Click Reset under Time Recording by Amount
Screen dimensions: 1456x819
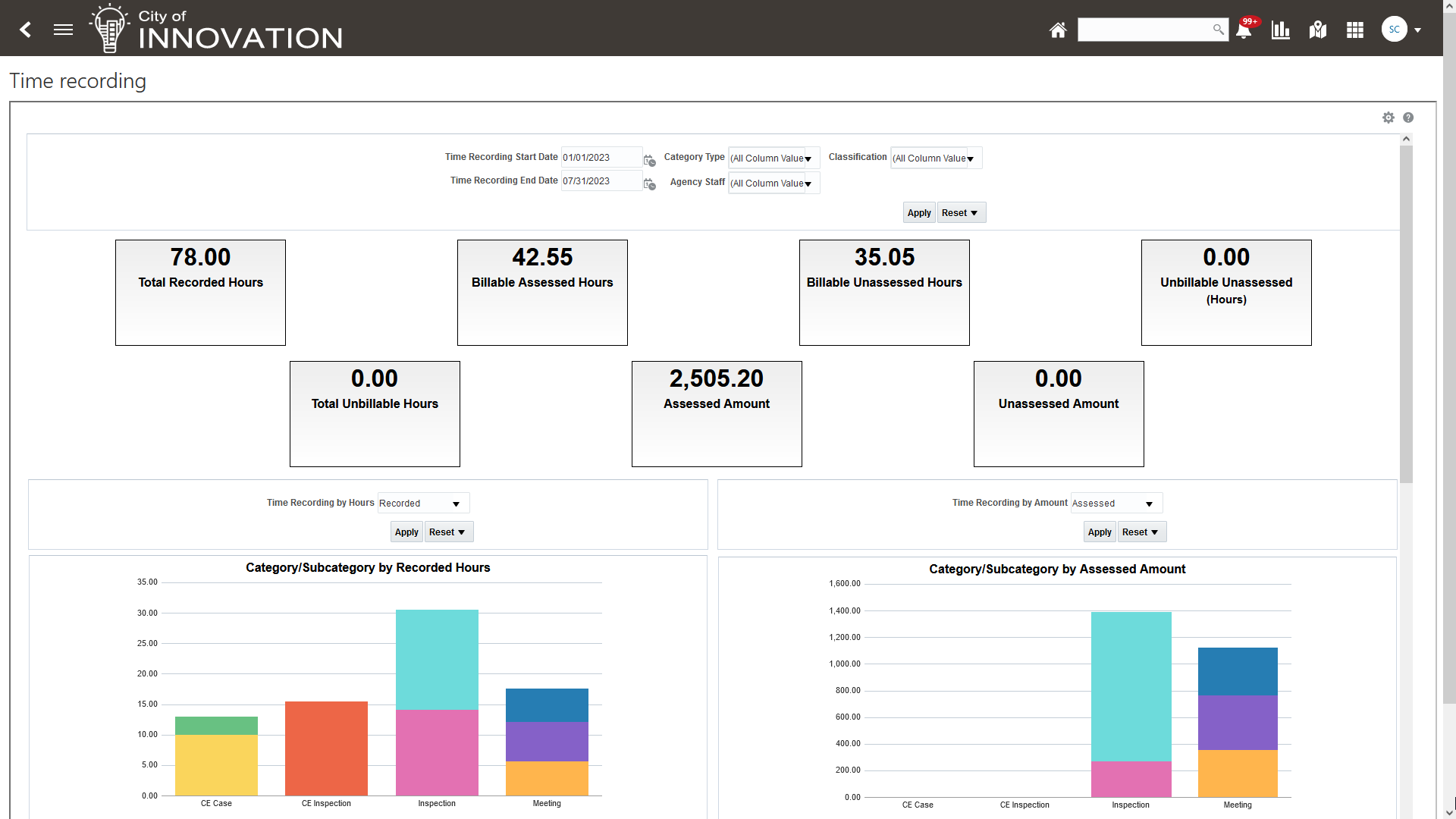(1140, 532)
